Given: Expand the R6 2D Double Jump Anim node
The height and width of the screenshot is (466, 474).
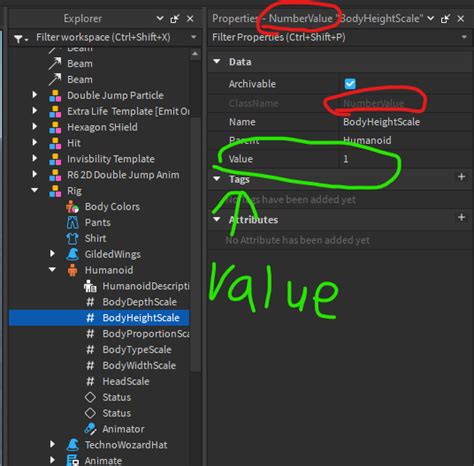Looking at the screenshot, I should 35,174.
